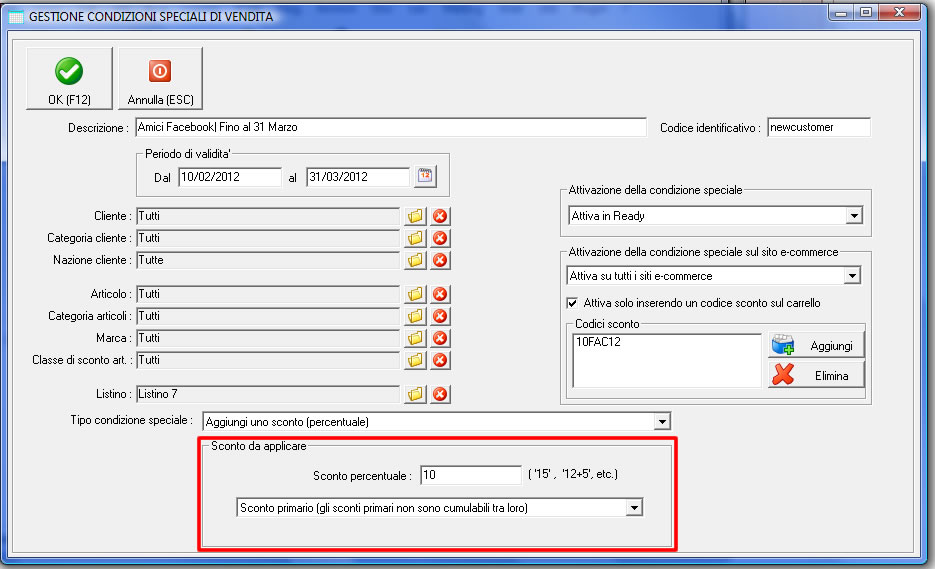Browse folder icon for Categoria cliente
The width and height of the screenshot is (935, 569).
415,238
